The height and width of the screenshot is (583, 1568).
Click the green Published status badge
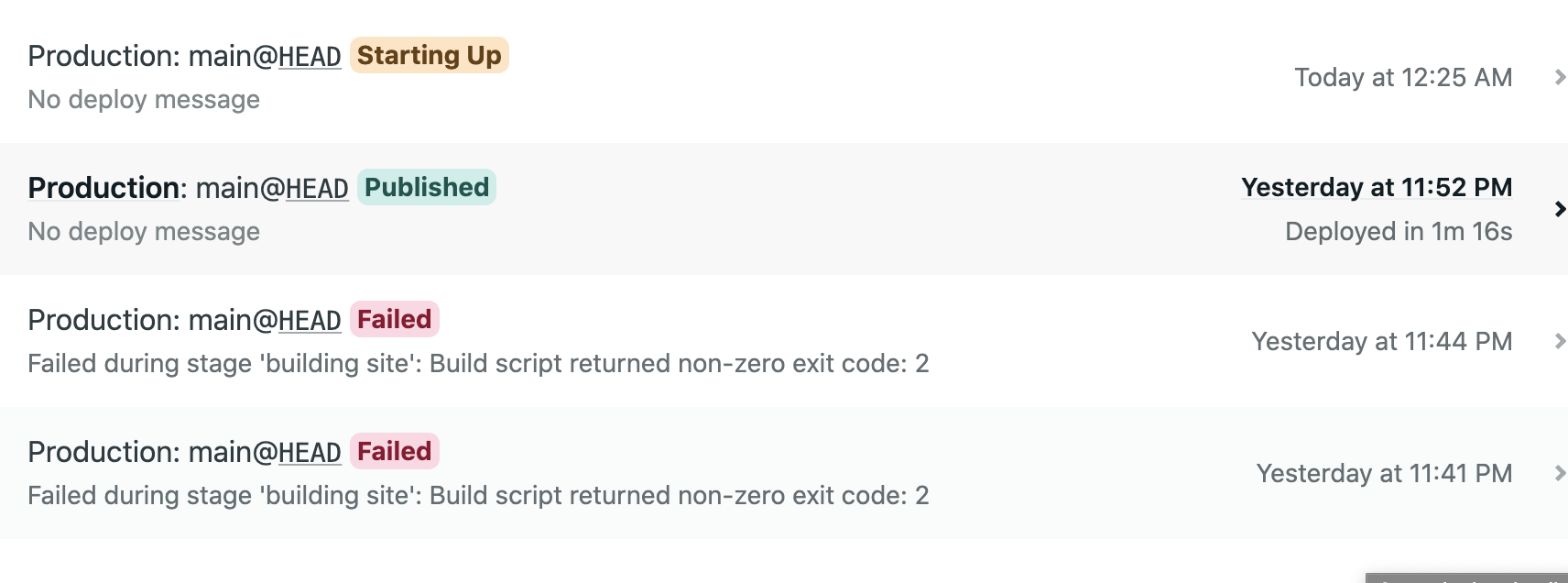coord(426,187)
